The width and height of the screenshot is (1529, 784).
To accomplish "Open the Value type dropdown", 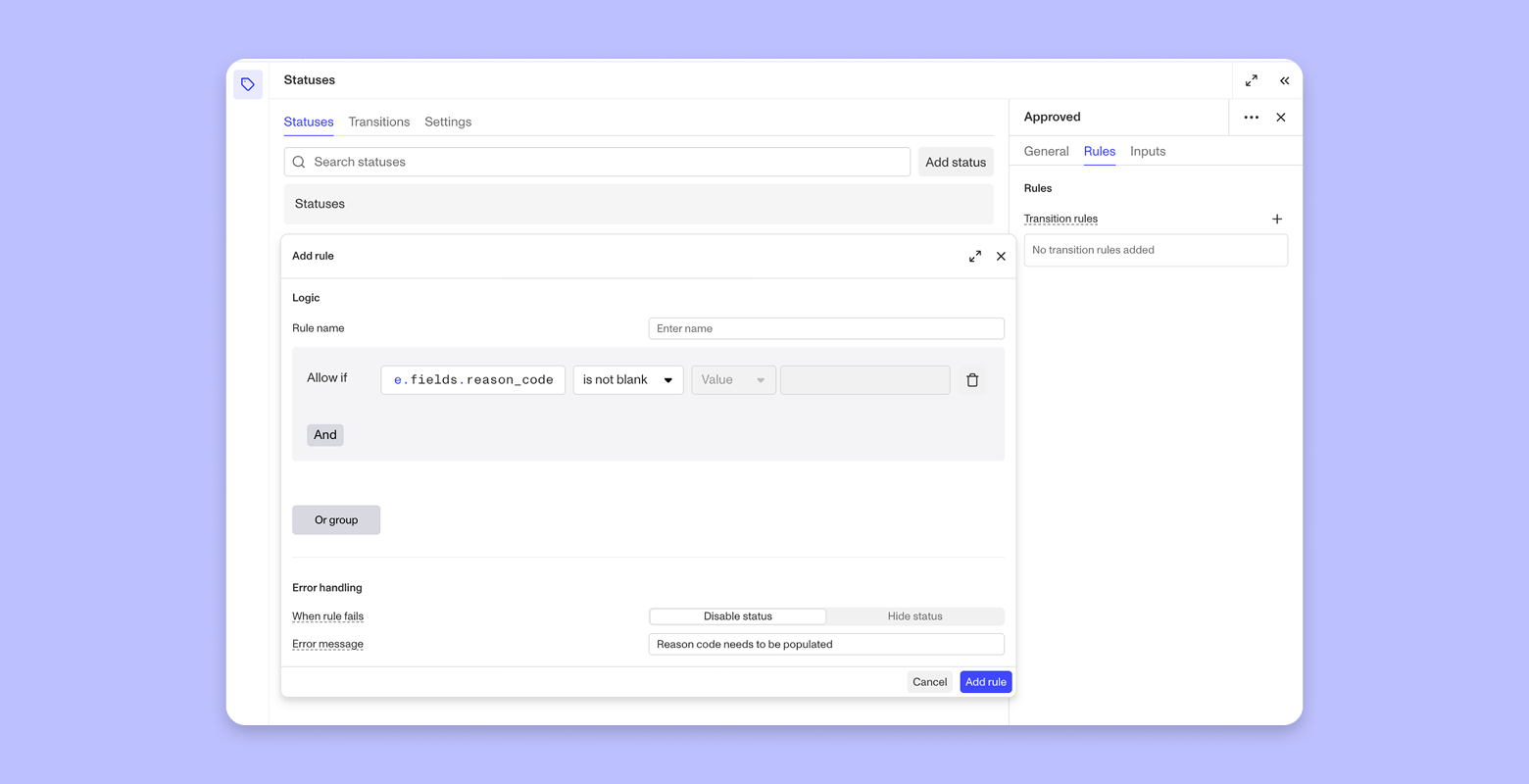I will [734, 380].
